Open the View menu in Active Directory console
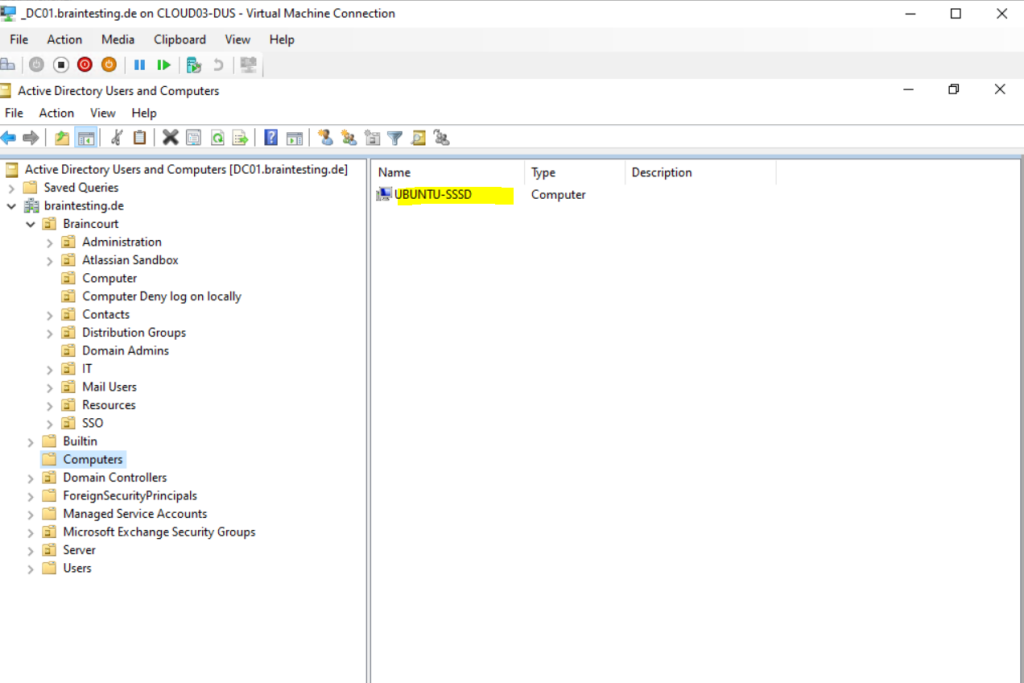The image size is (1024, 683). (x=103, y=113)
